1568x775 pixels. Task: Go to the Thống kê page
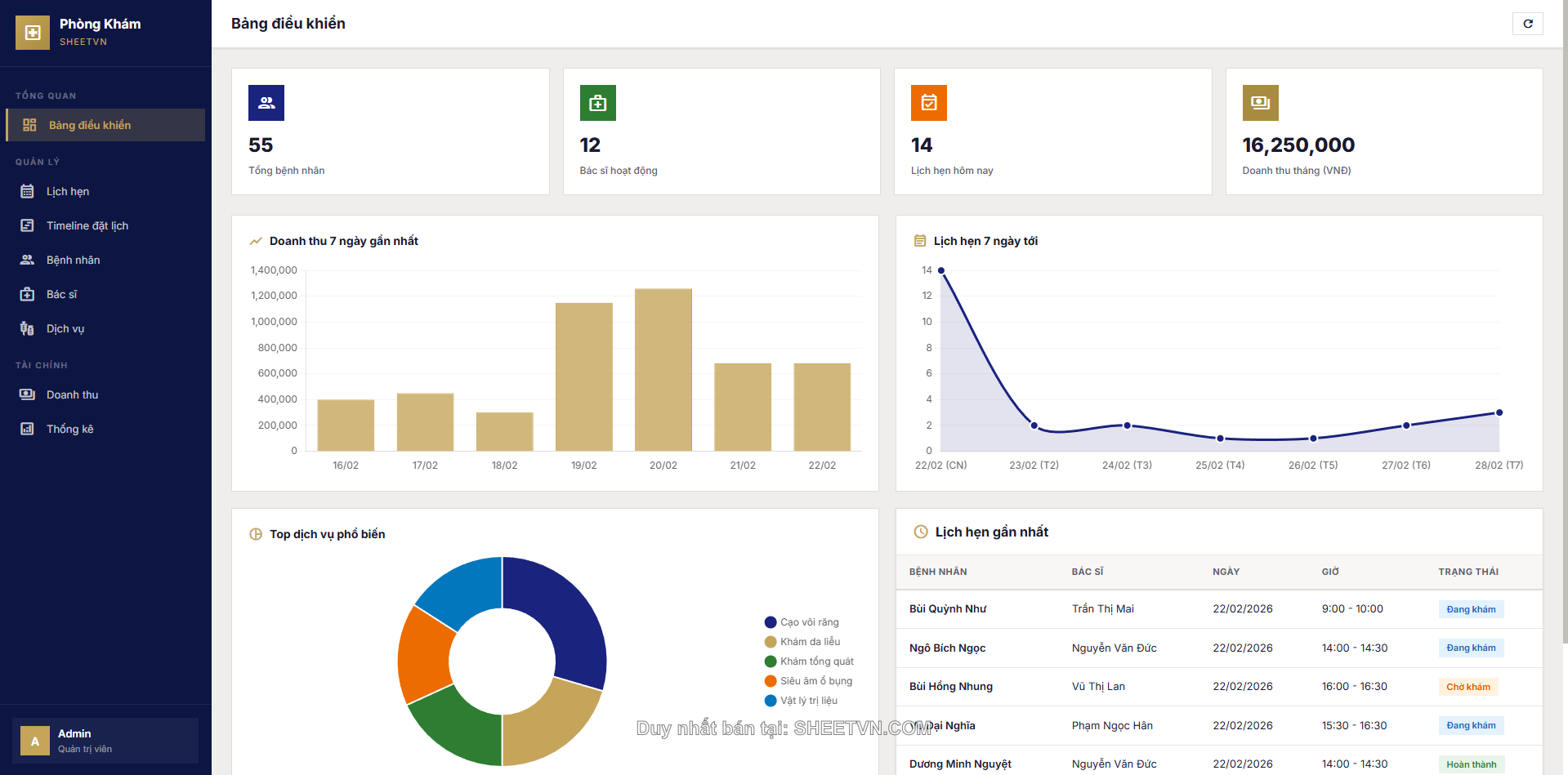69,429
